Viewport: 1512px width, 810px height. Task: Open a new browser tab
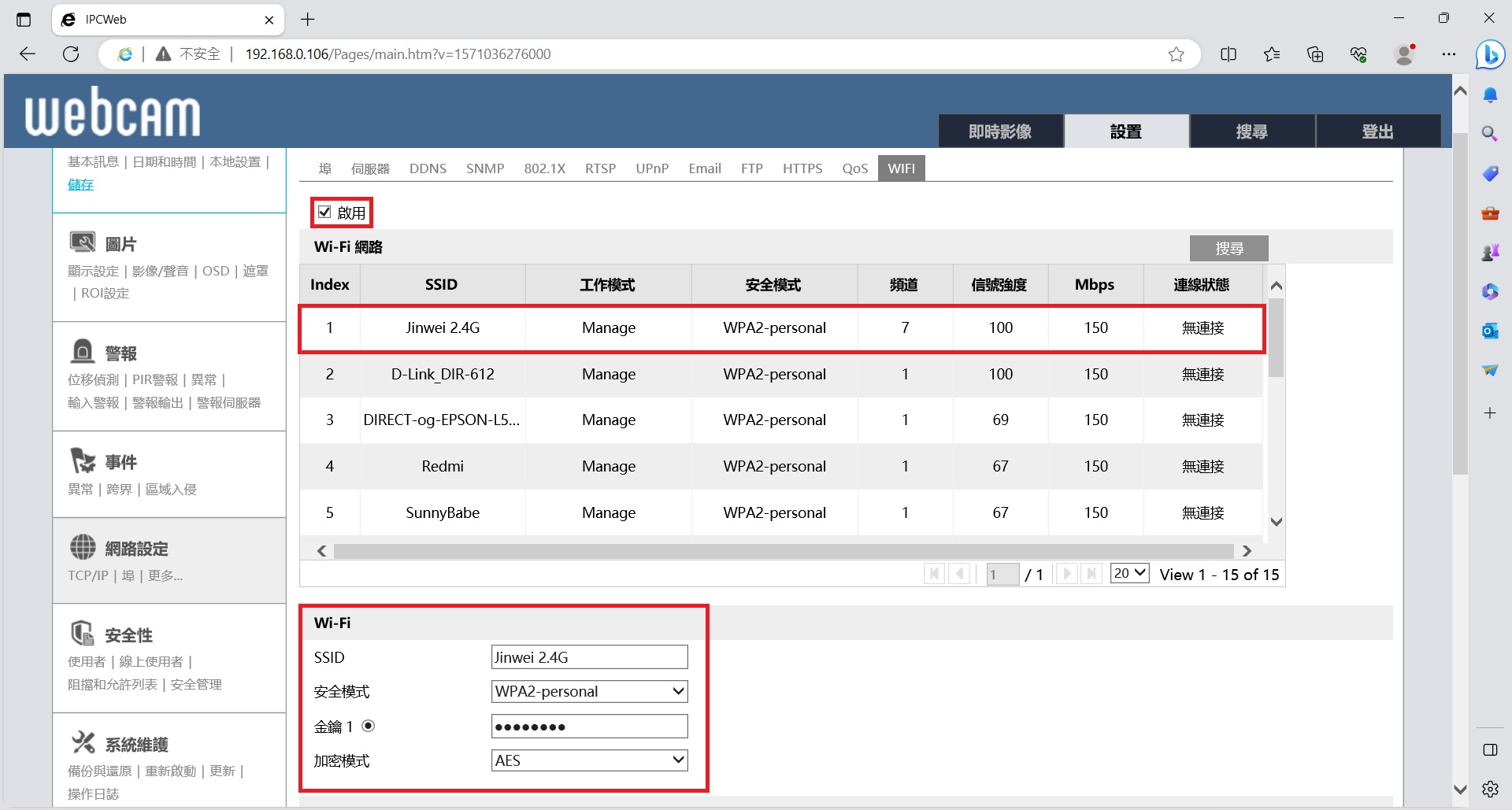pyautogui.click(x=308, y=20)
